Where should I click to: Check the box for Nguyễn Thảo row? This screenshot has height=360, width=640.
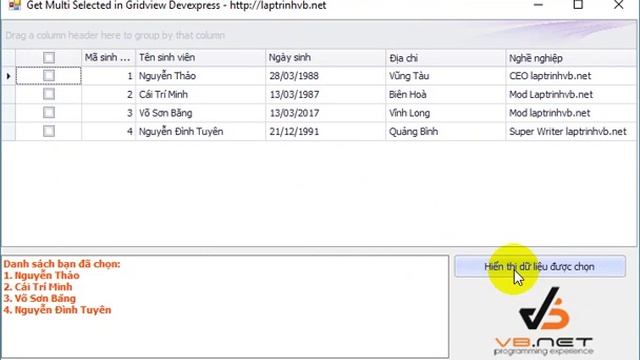pos(49,76)
